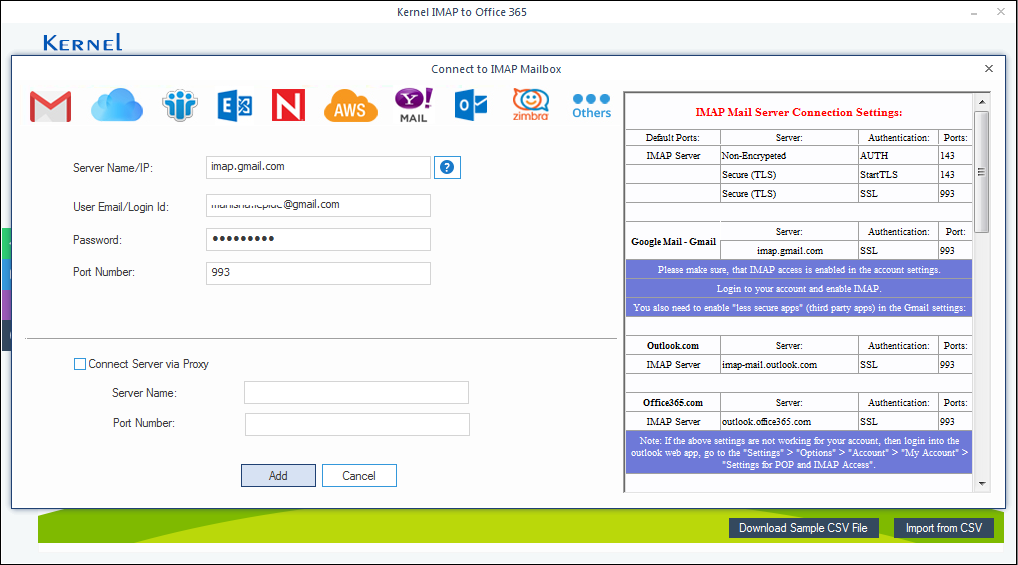
Task: Click the Outlook.com table heading
Action: 673,345
